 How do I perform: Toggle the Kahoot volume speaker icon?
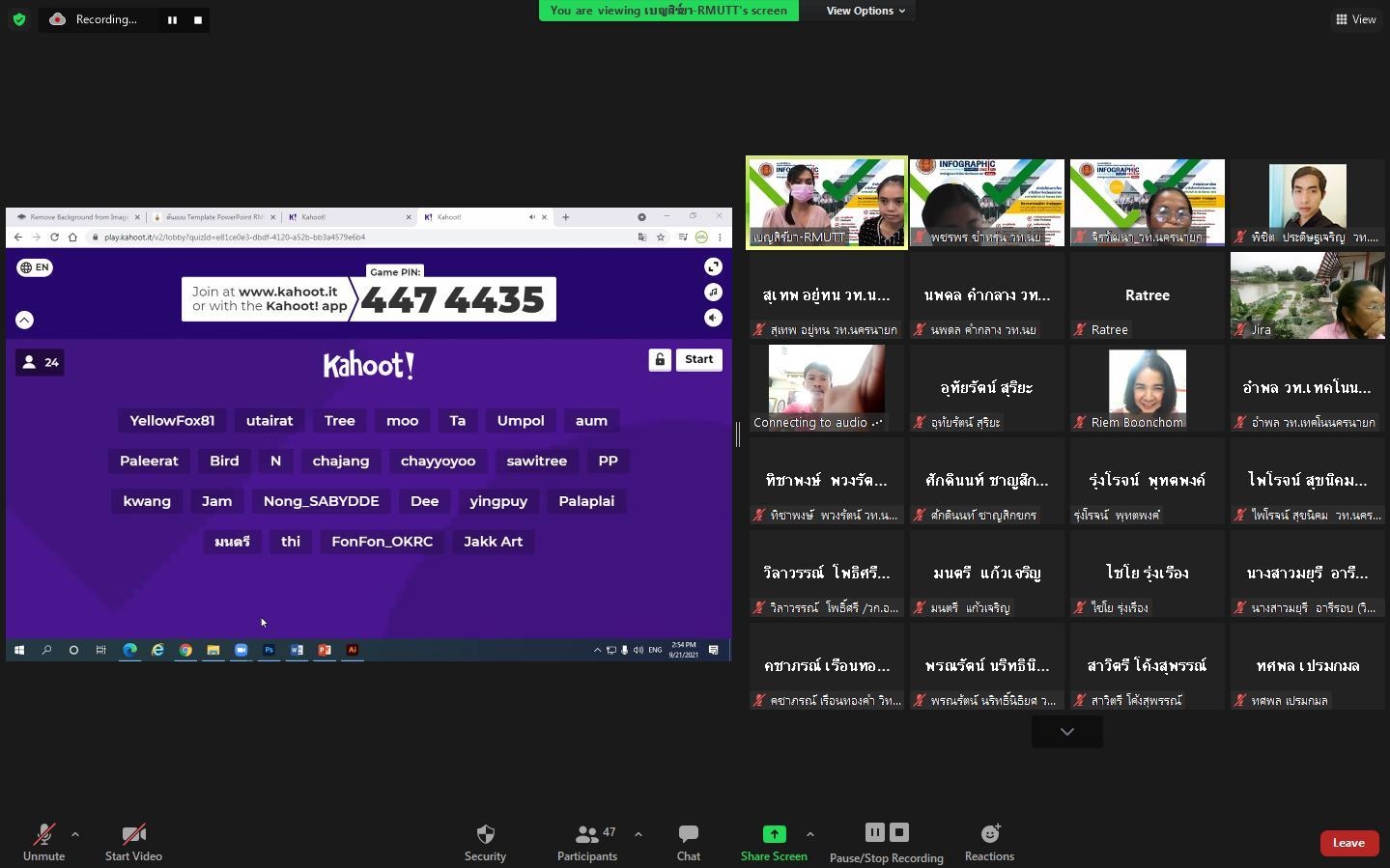coord(713,318)
